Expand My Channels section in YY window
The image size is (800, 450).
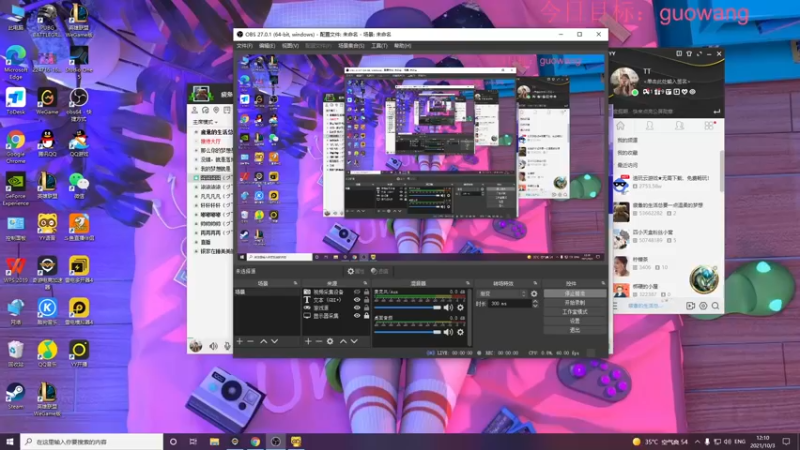coord(628,140)
